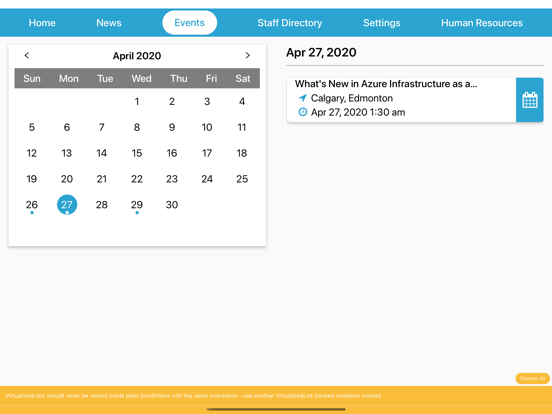
Task: Click the Thu weekday header
Action: coord(179,78)
